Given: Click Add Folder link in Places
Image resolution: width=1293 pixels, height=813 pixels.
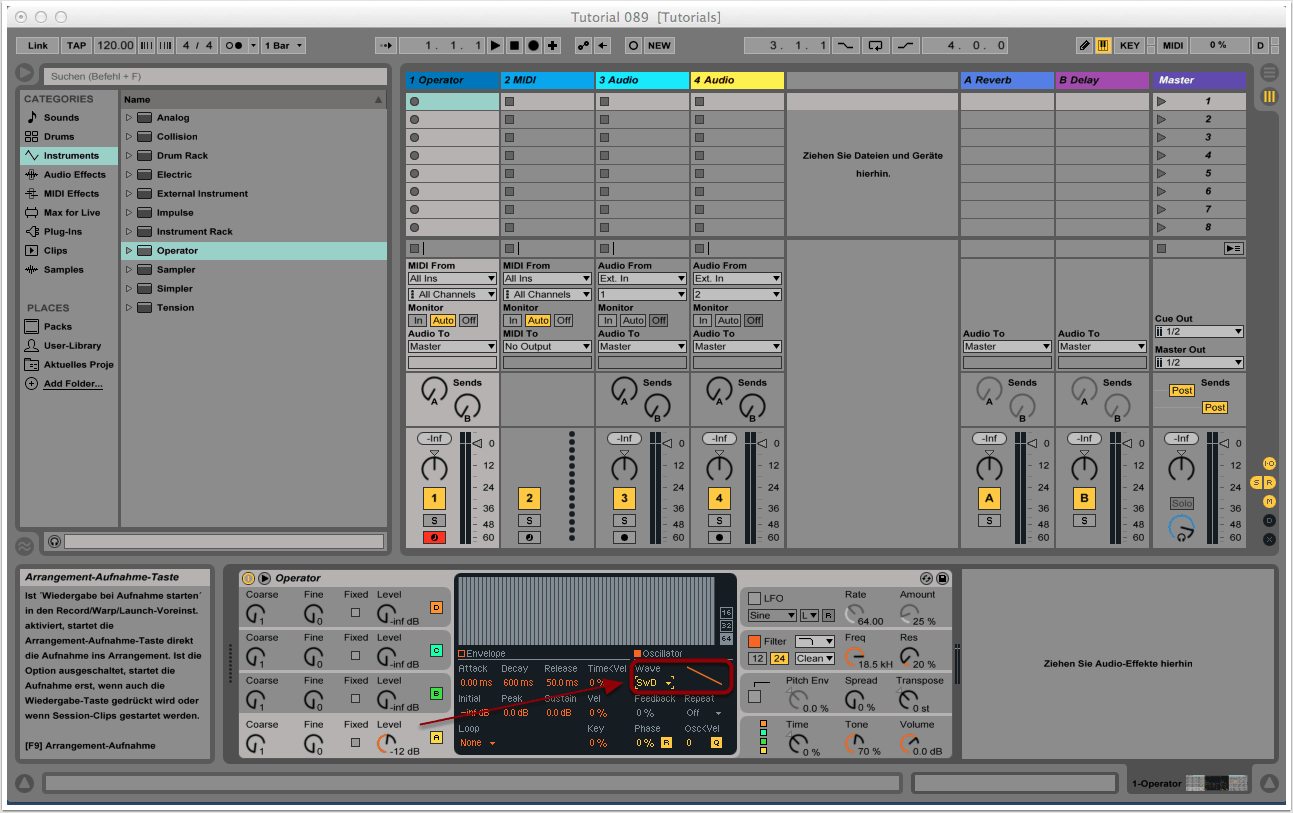Looking at the screenshot, I should point(72,384).
